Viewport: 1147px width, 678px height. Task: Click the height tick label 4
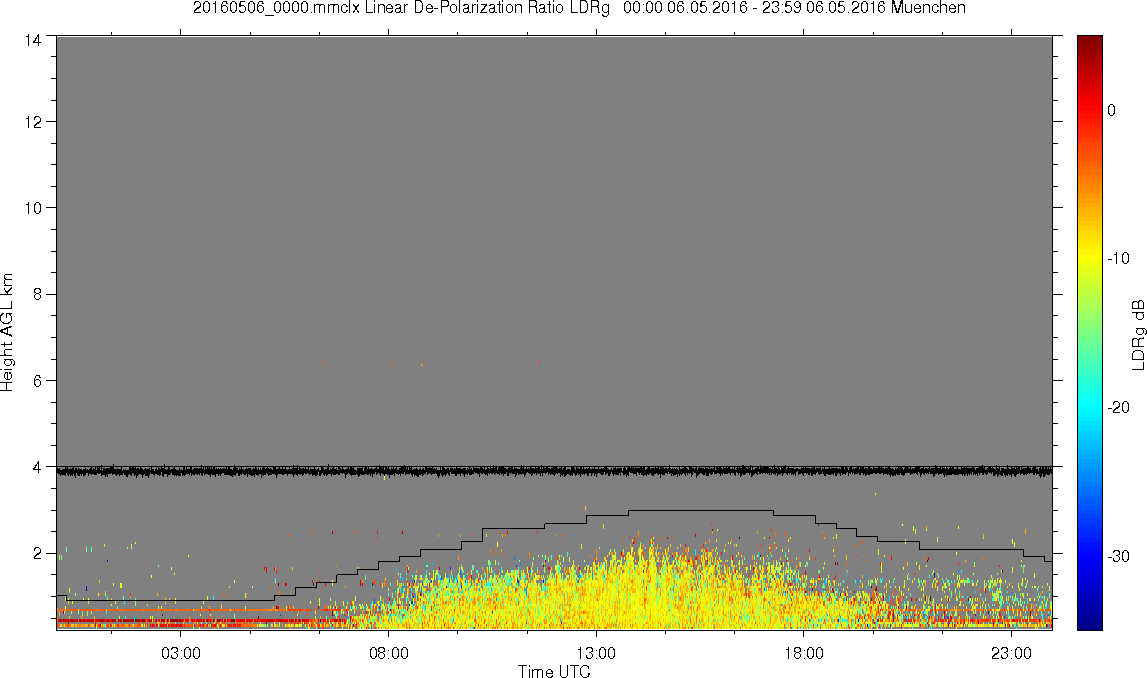tap(37, 467)
